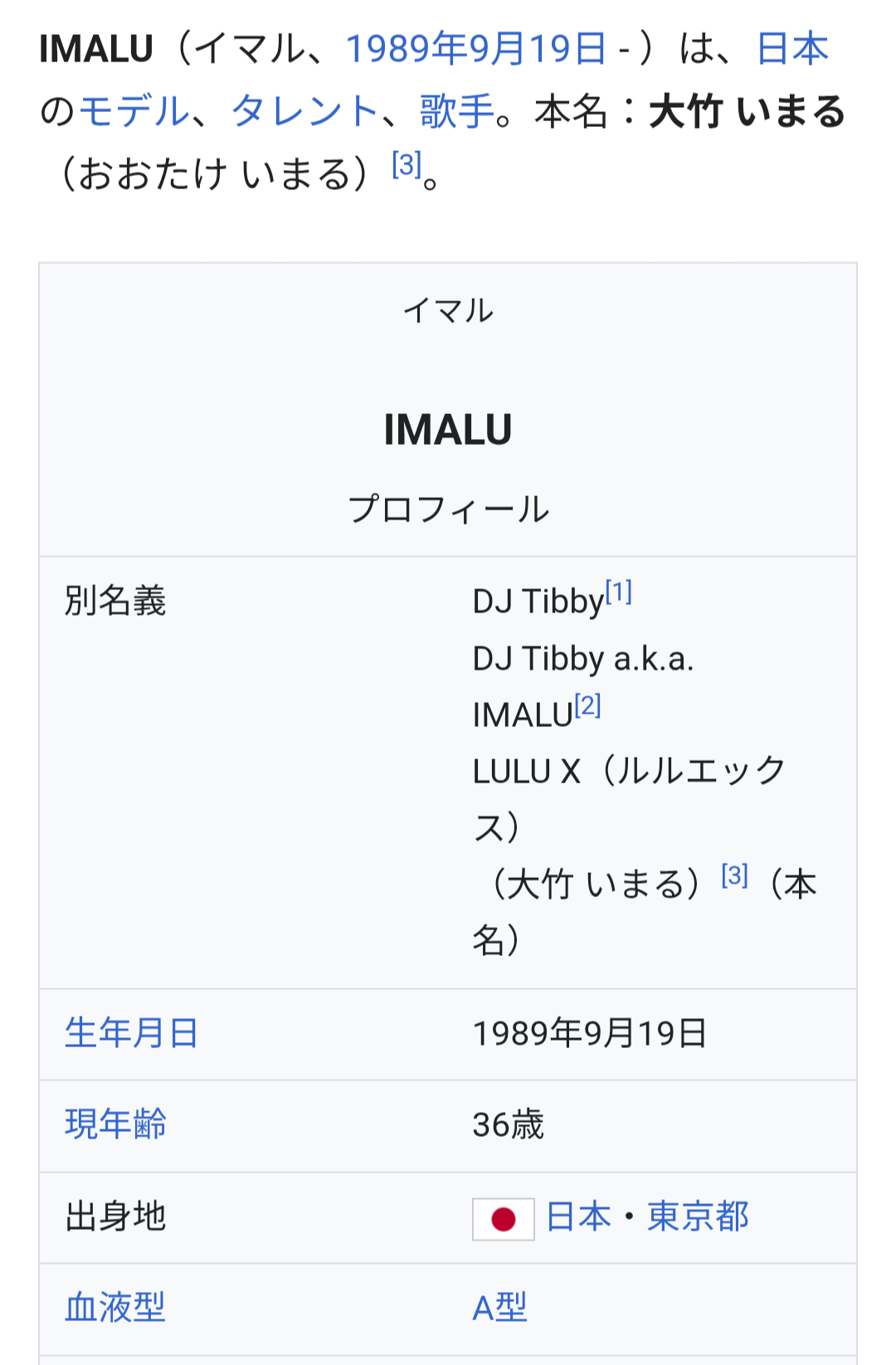Follow the 東京都 link
This screenshot has width=896, height=1365.
click(x=698, y=1217)
